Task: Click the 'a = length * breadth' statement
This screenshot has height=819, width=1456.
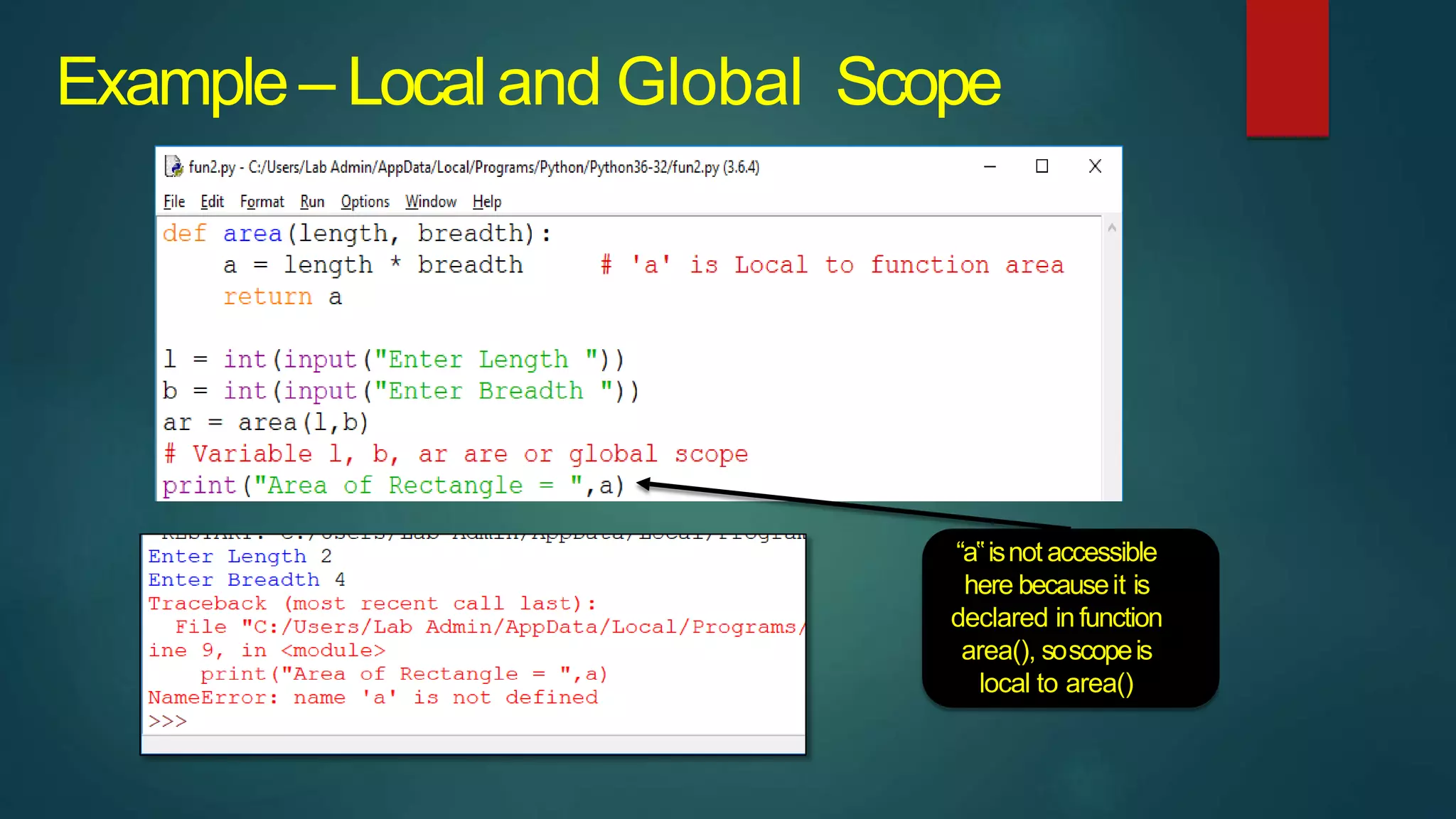Action: 373,265
